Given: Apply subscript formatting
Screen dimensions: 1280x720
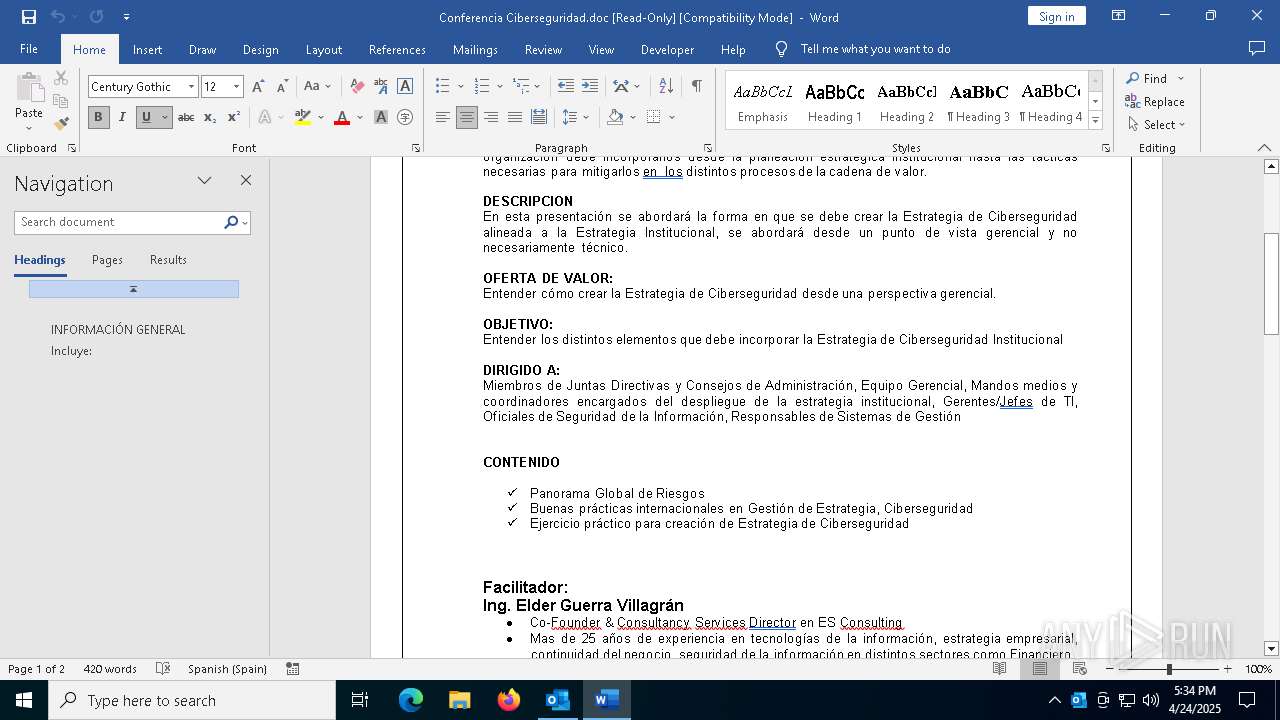Looking at the screenshot, I should click(210, 117).
